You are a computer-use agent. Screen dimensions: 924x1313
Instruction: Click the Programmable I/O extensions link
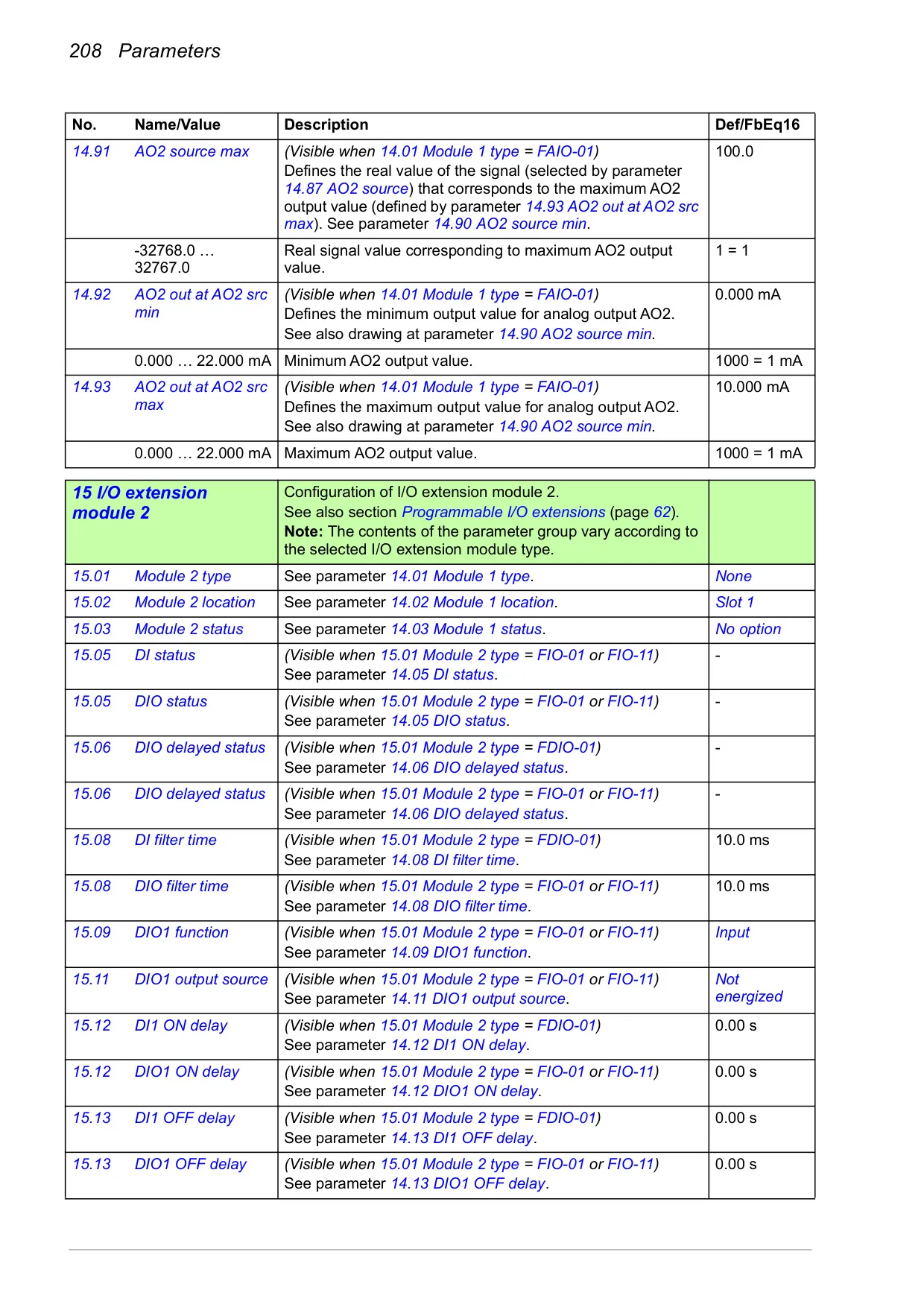[504, 512]
